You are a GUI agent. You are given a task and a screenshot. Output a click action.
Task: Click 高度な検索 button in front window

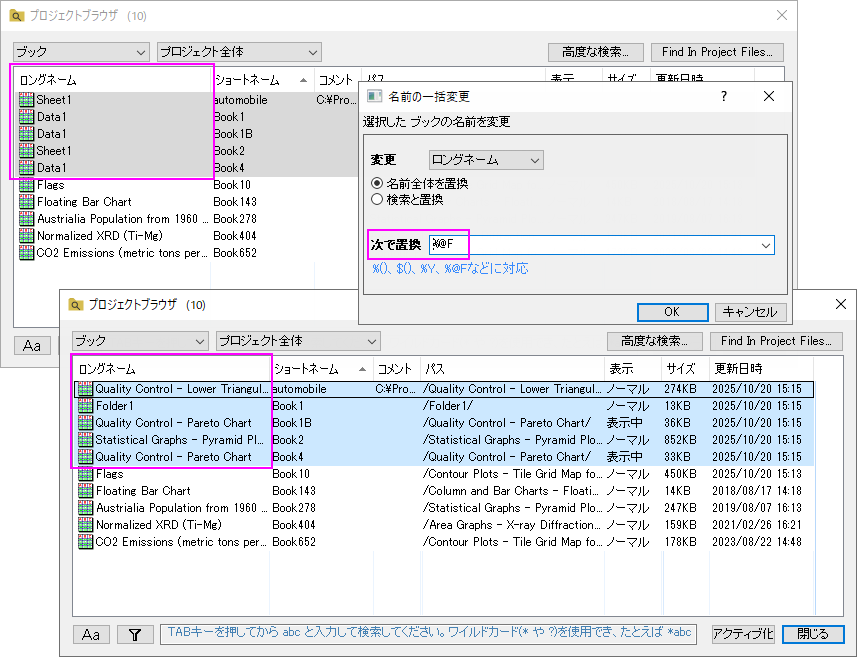[x=654, y=341]
